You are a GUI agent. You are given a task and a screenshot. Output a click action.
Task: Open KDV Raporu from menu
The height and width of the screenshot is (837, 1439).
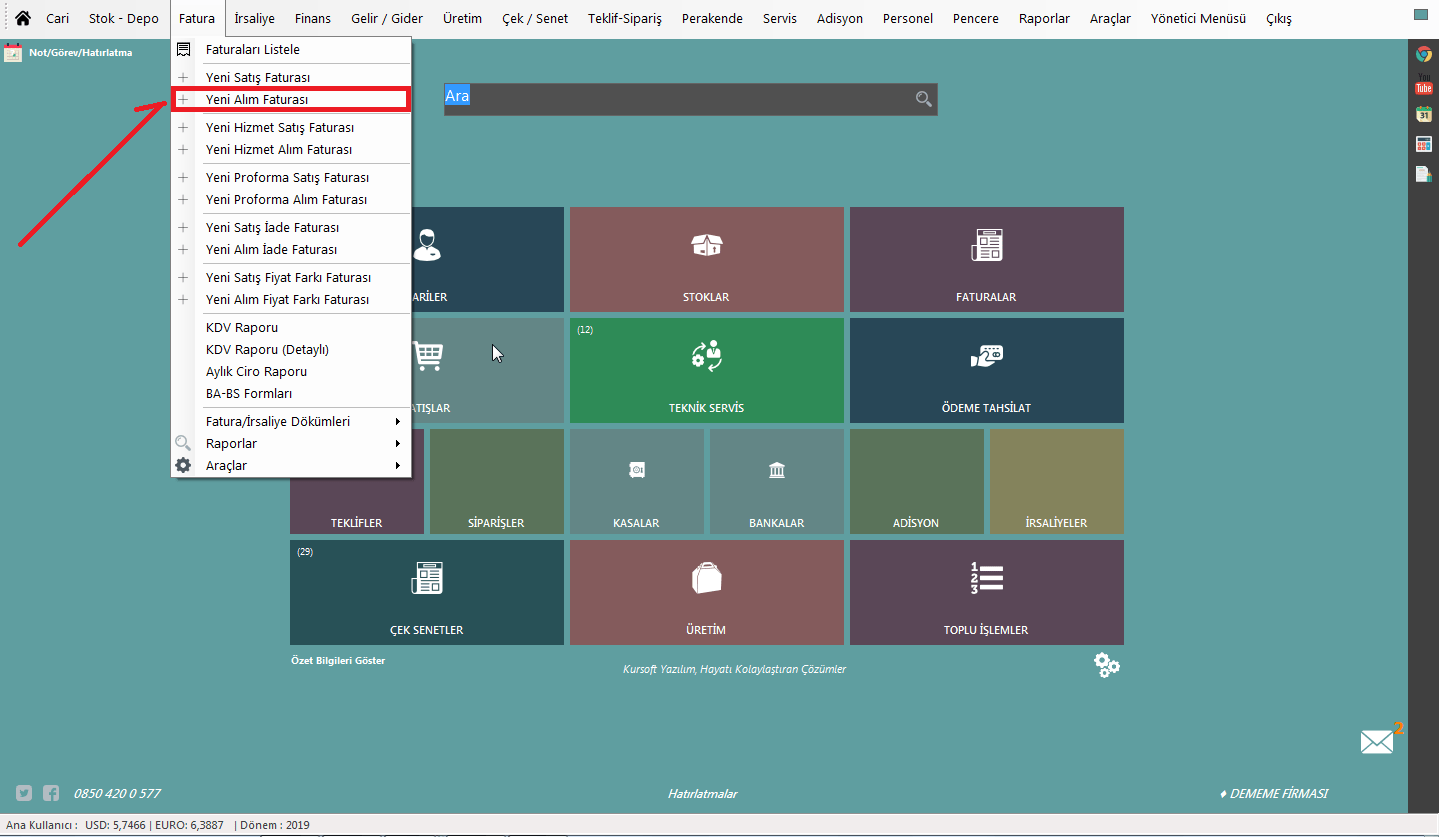tap(291, 327)
